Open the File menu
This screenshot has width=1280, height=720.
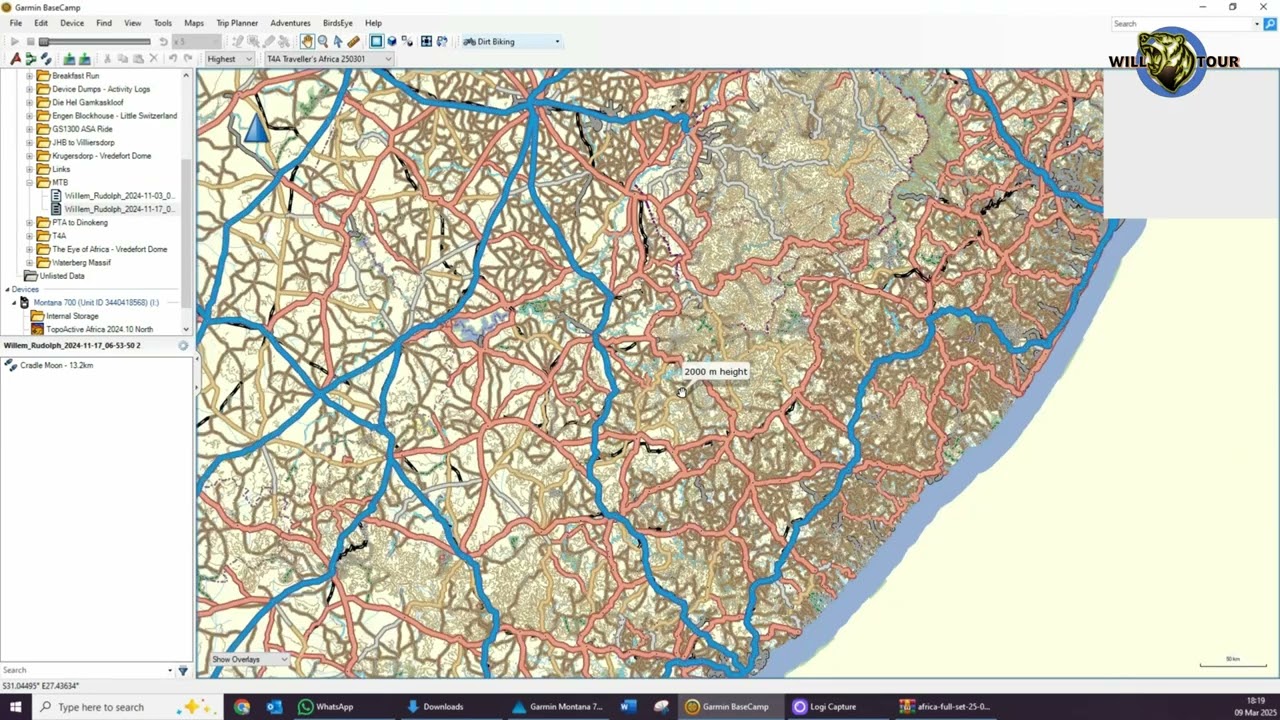(x=16, y=23)
